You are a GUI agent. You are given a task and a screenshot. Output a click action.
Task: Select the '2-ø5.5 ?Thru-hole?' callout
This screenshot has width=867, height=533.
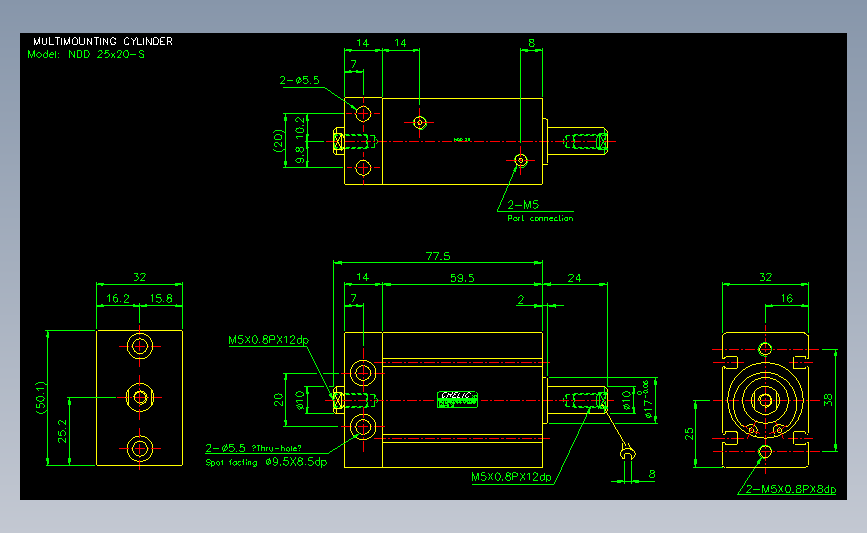click(x=253, y=448)
